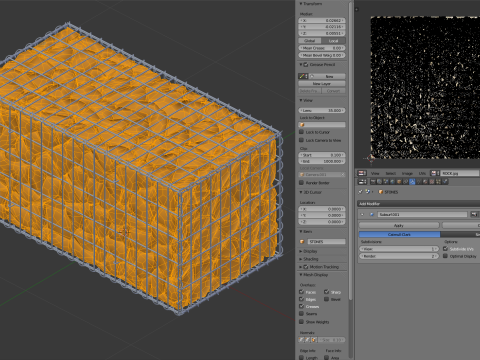Enable the Bevel overlay checkbox

pyautogui.click(x=326, y=299)
